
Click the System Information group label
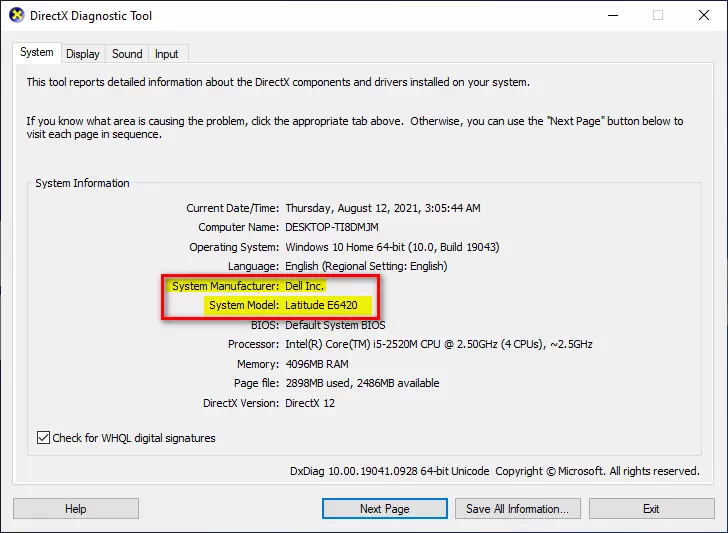click(x=82, y=183)
